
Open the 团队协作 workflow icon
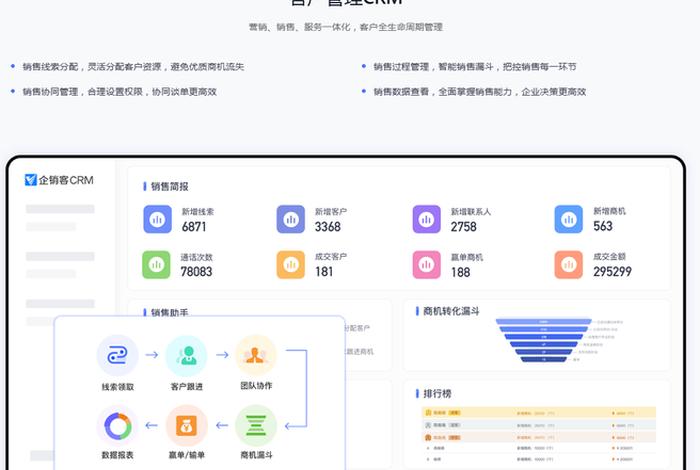tap(256, 355)
